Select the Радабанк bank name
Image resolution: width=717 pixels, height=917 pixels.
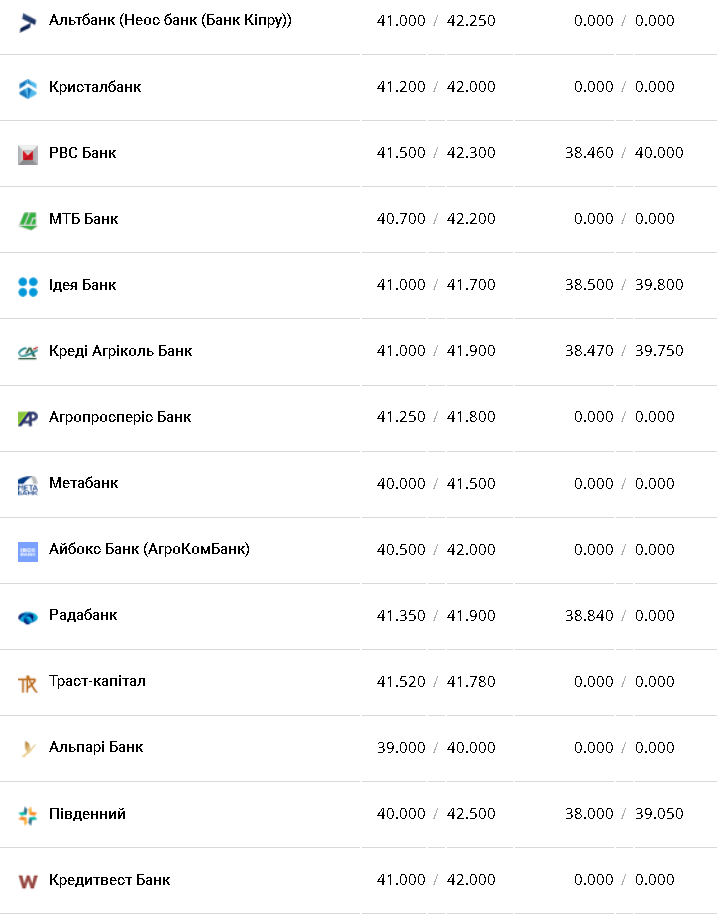pyautogui.click(x=83, y=615)
